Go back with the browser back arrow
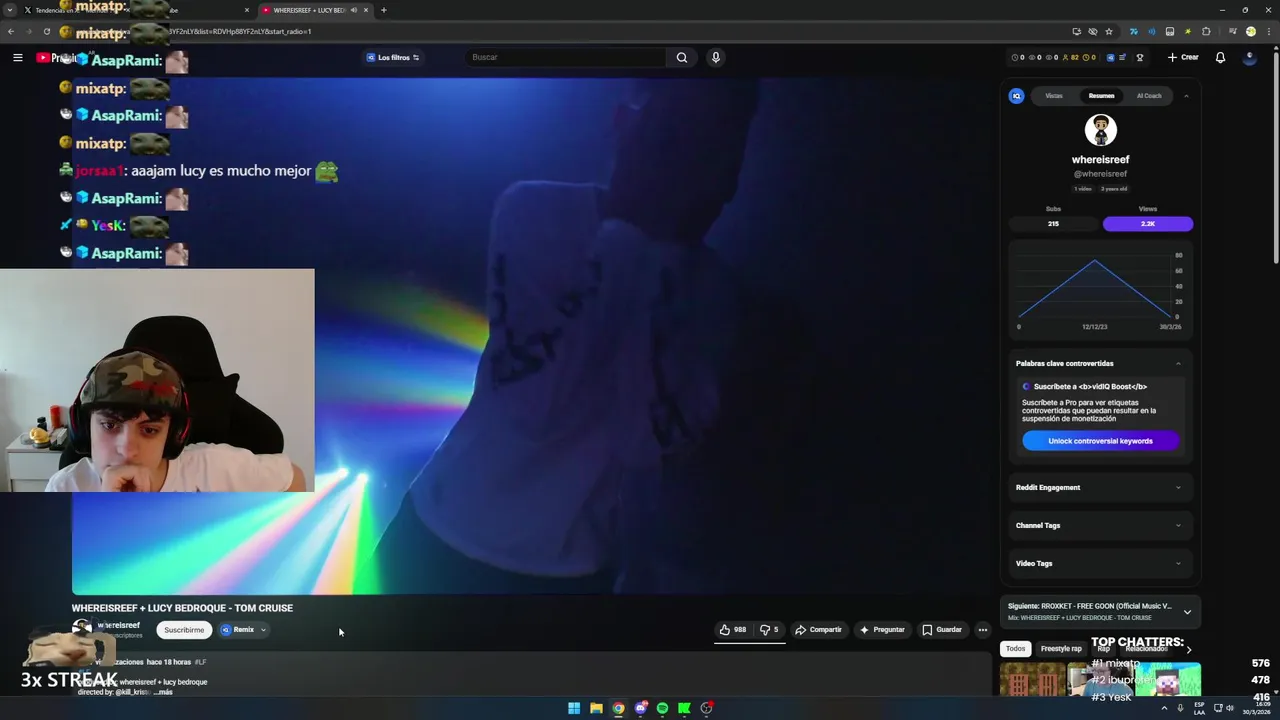The height and width of the screenshot is (720, 1280). pos(11,31)
